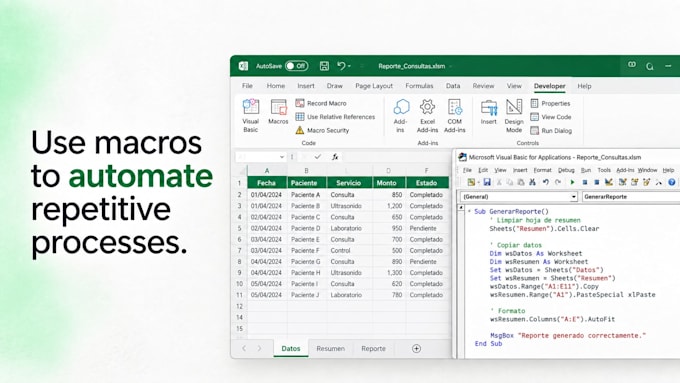Open the GenerarReporte procedure dropdown
The height and width of the screenshot is (383, 680).
click(x=631, y=196)
